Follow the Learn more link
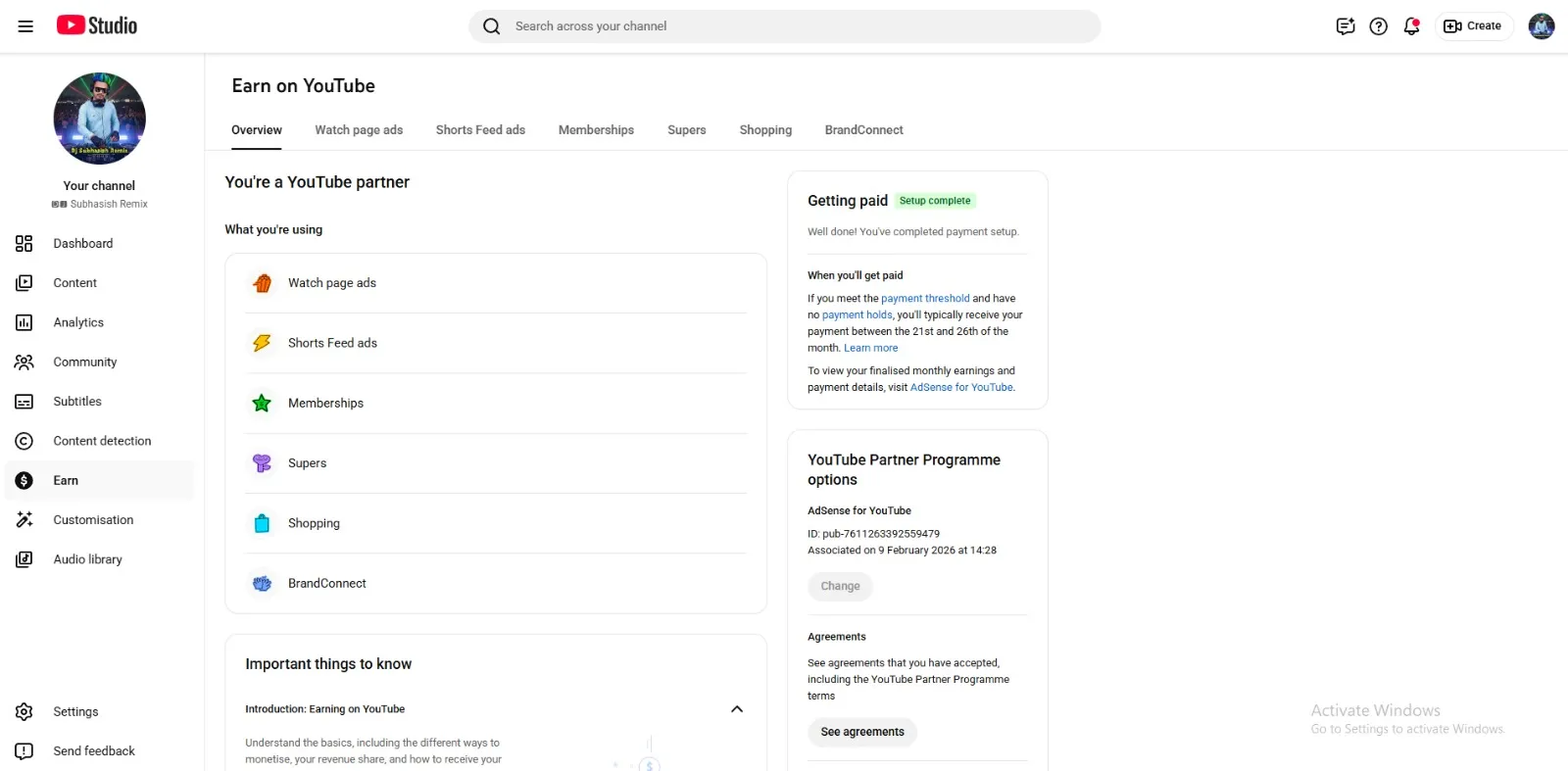Screen dimensions: 1568x771 [x=871, y=349]
